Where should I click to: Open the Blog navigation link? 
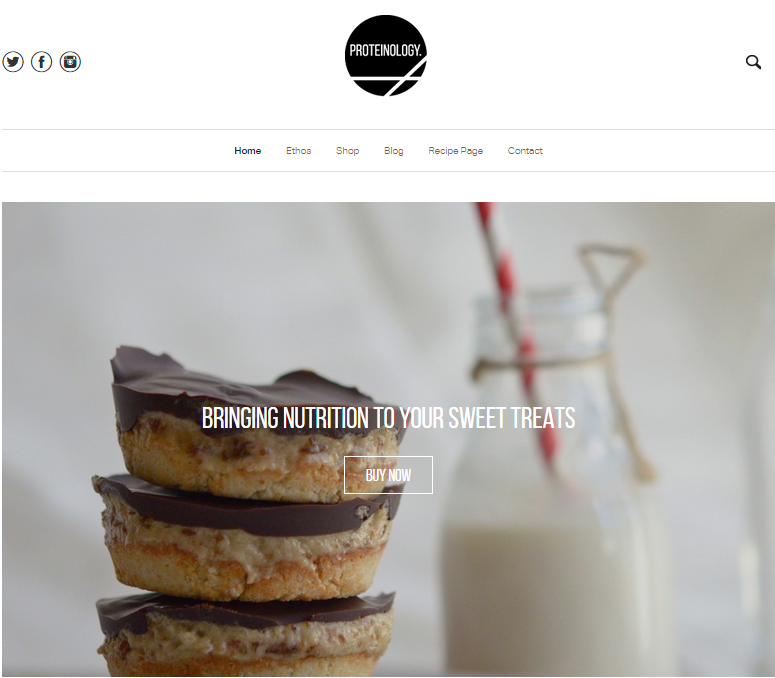393,151
